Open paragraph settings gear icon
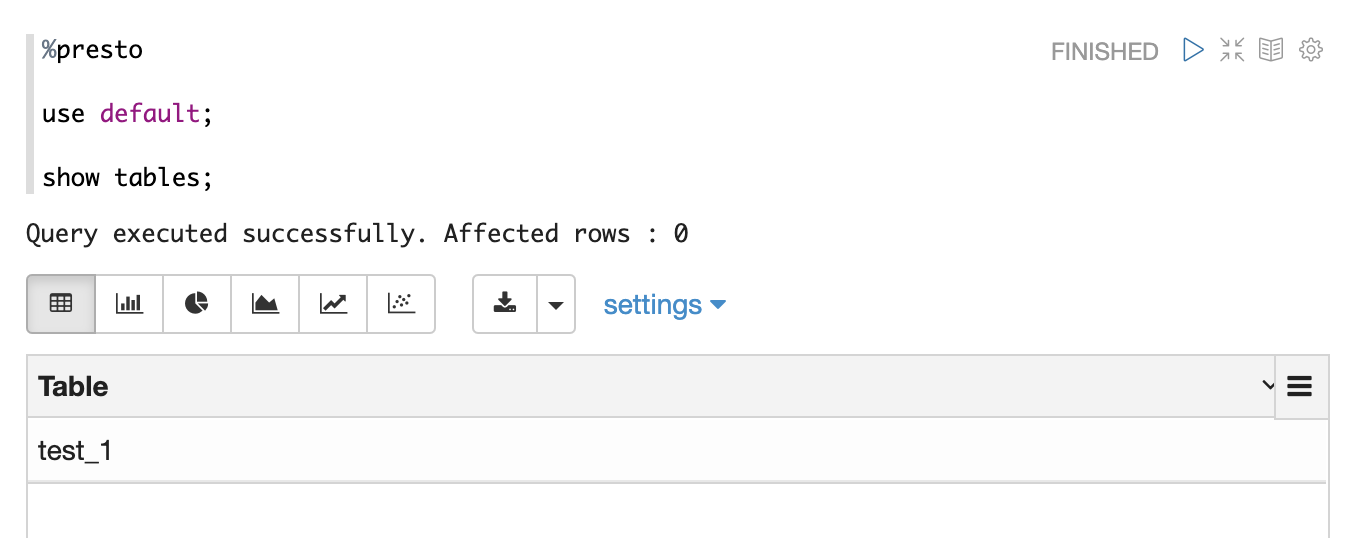Viewport: 1356px width, 538px height. coord(1311,50)
